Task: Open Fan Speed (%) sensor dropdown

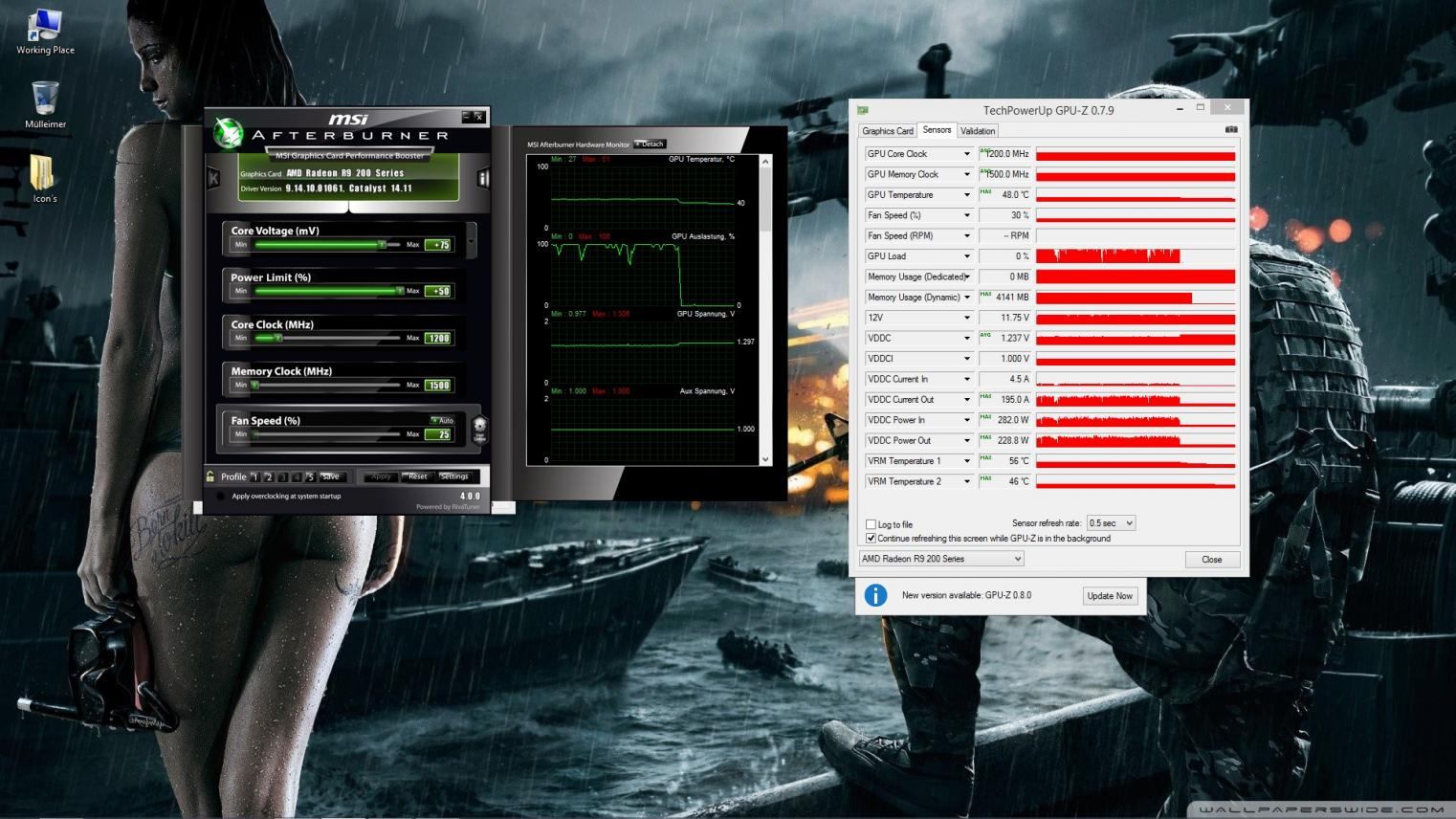Action: 966,215
